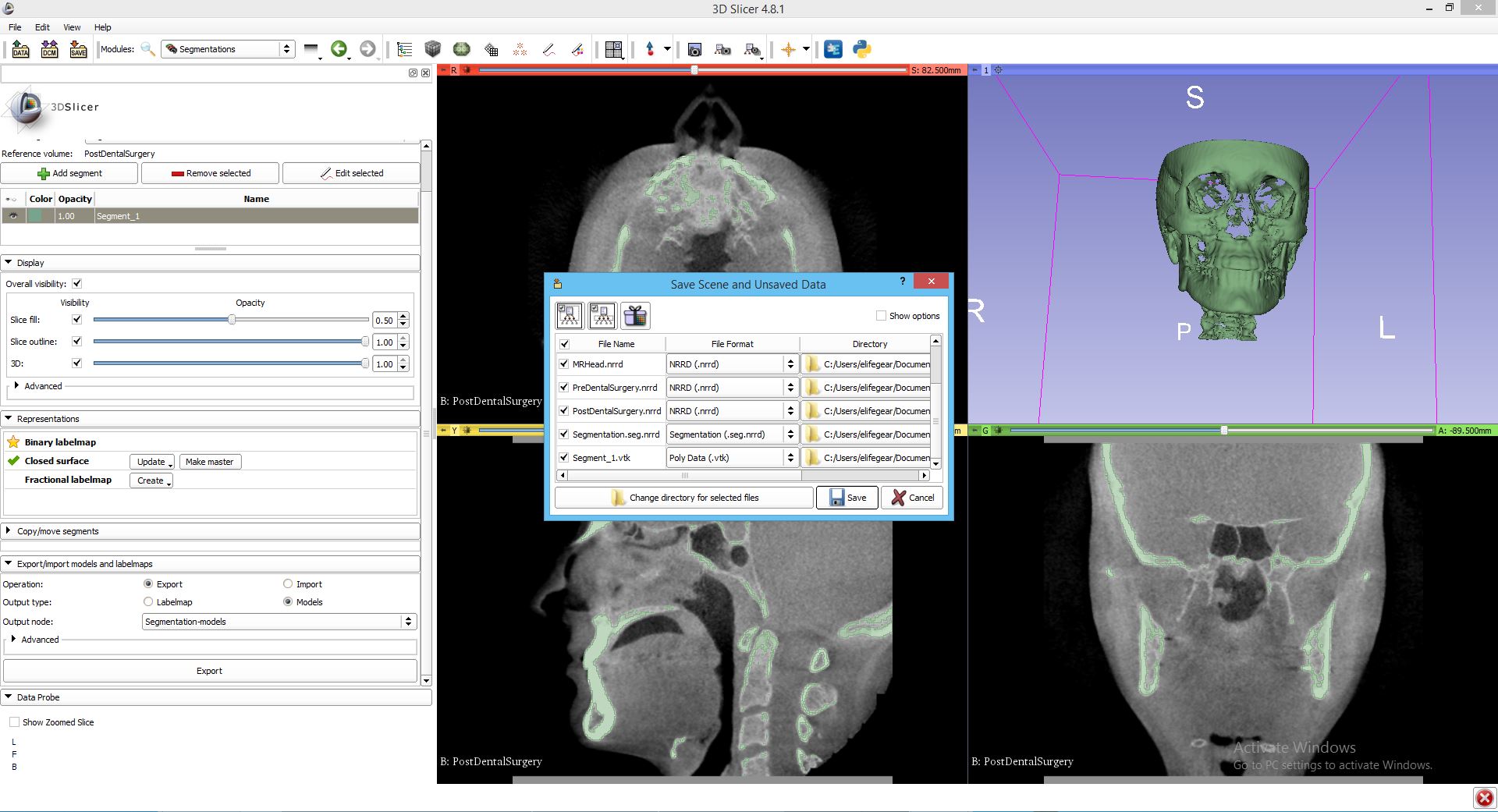Expand the Copy/move segments section
This screenshot has height=812, width=1498.
click(x=211, y=531)
